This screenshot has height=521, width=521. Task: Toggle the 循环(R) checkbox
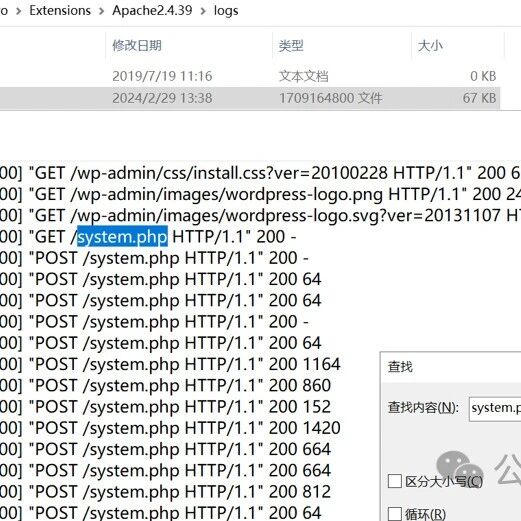click(395, 514)
